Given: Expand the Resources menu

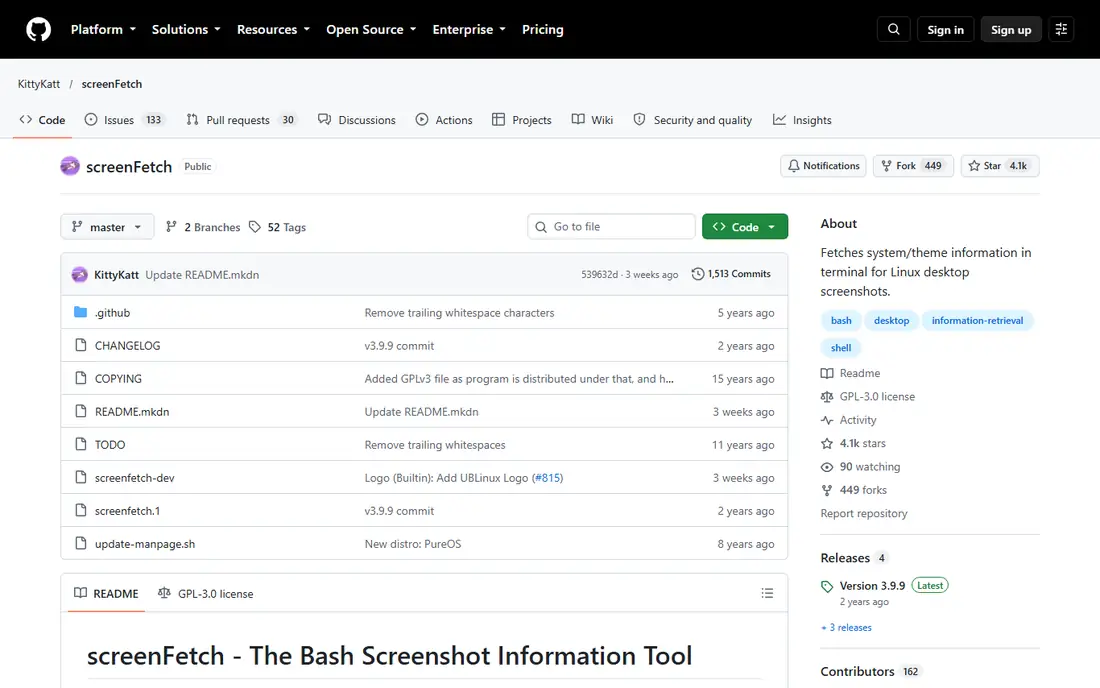Looking at the screenshot, I should (x=273, y=29).
